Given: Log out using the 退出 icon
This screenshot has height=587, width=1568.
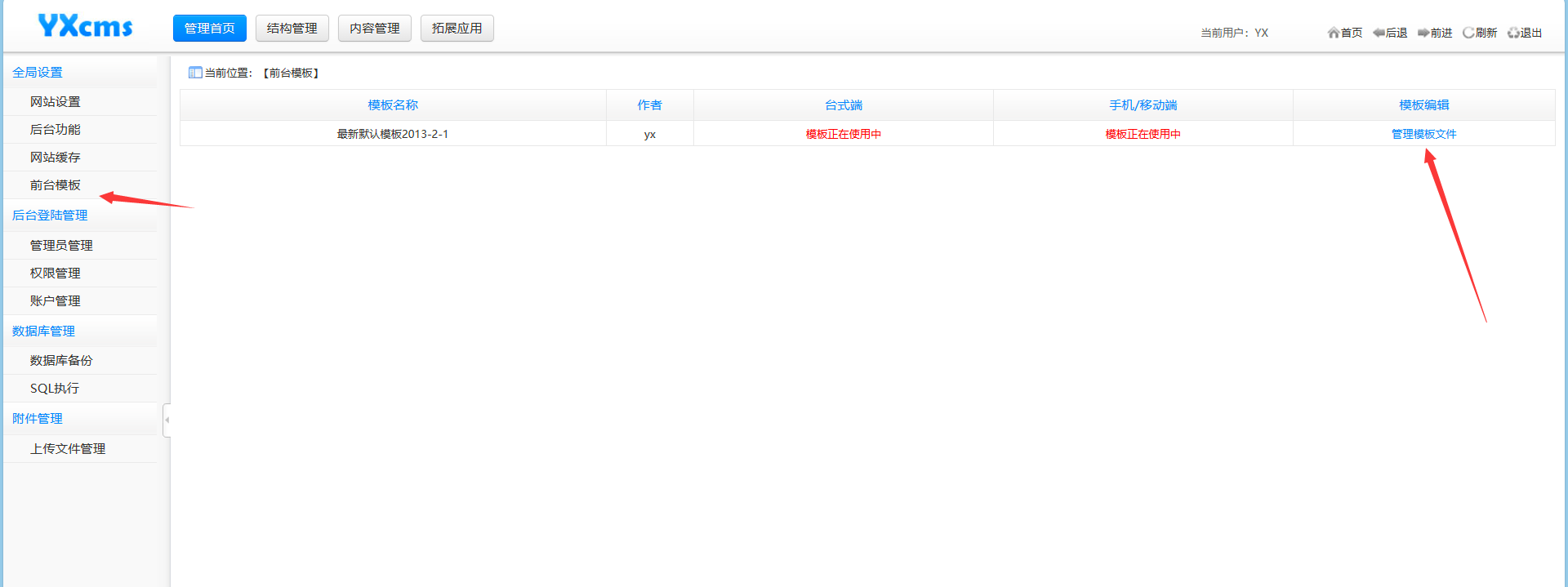Looking at the screenshot, I should coord(1513,33).
